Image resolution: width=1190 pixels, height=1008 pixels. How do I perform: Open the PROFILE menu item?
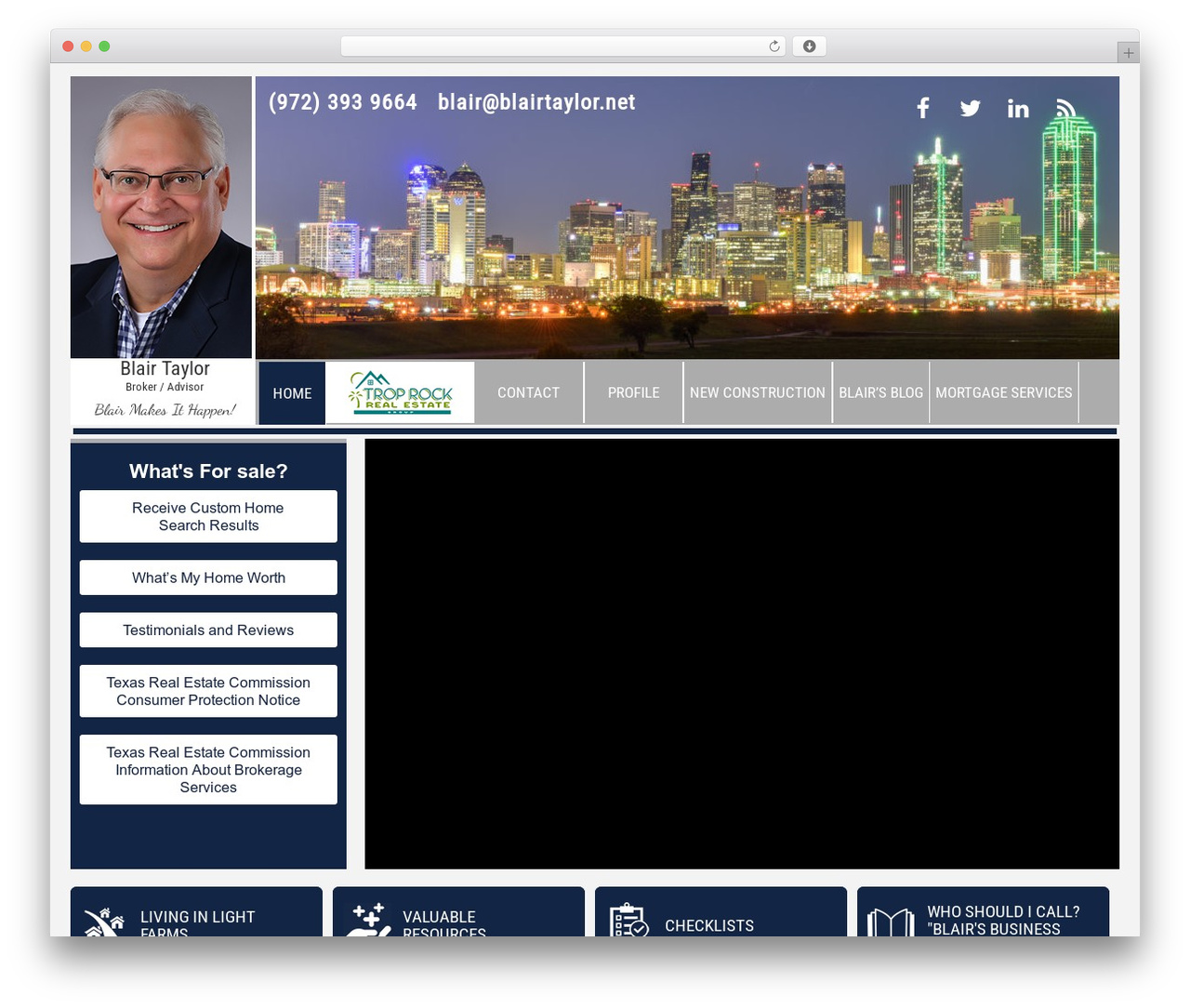[x=633, y=392]
